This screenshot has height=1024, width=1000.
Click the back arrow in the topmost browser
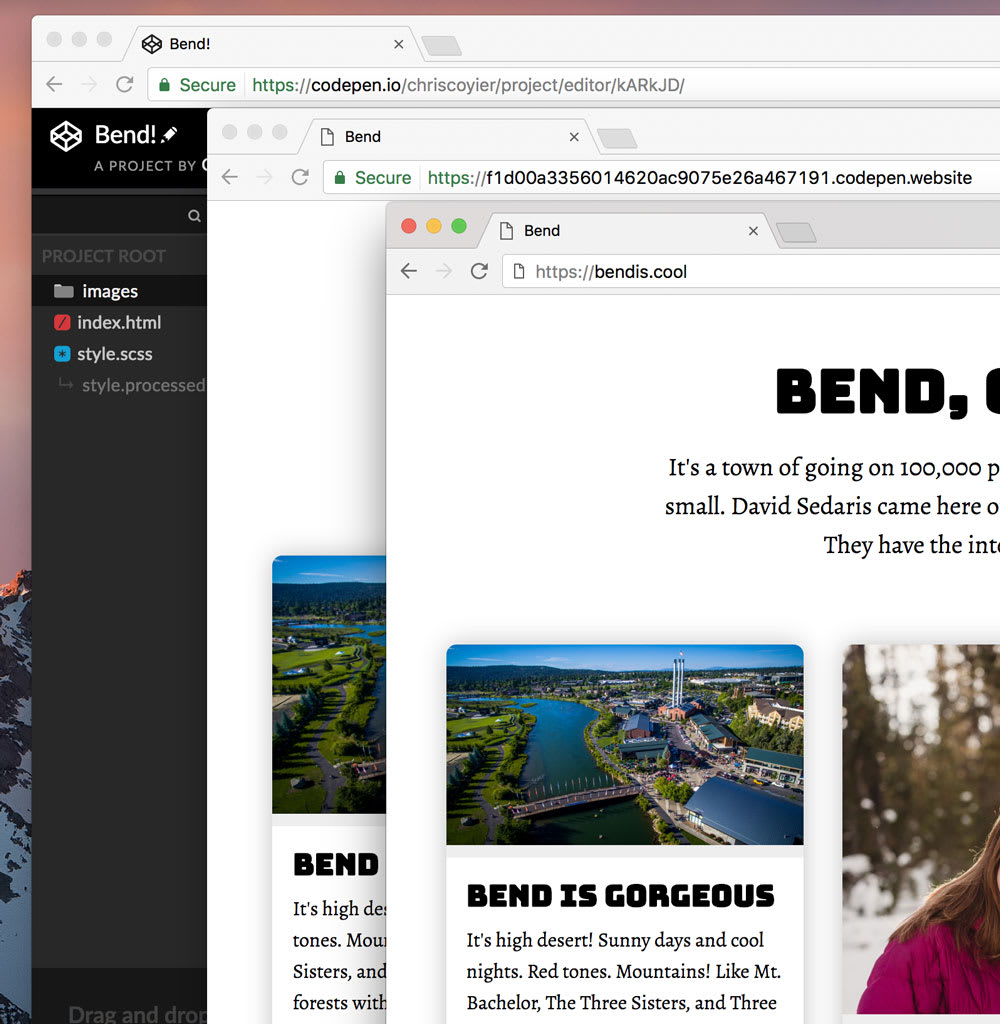[53, 85]
